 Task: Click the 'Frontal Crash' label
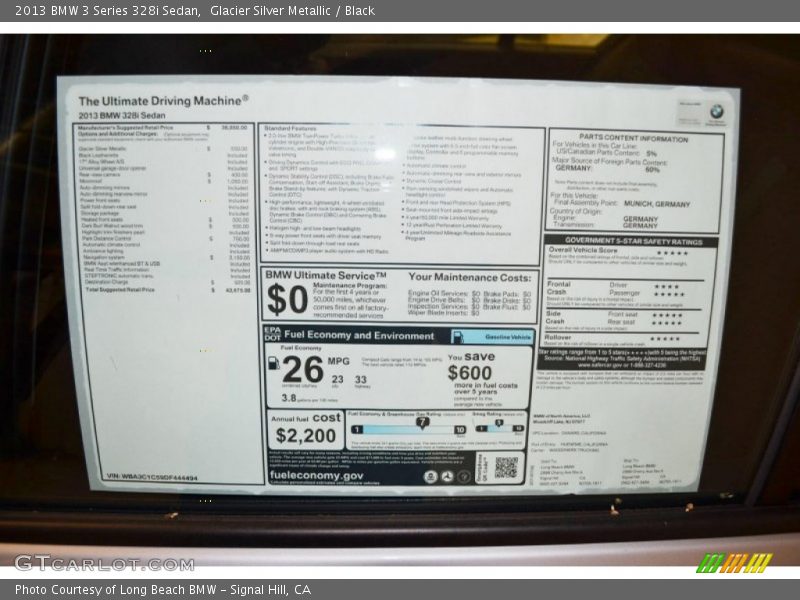pyautogui.click(x=558, y=288)
